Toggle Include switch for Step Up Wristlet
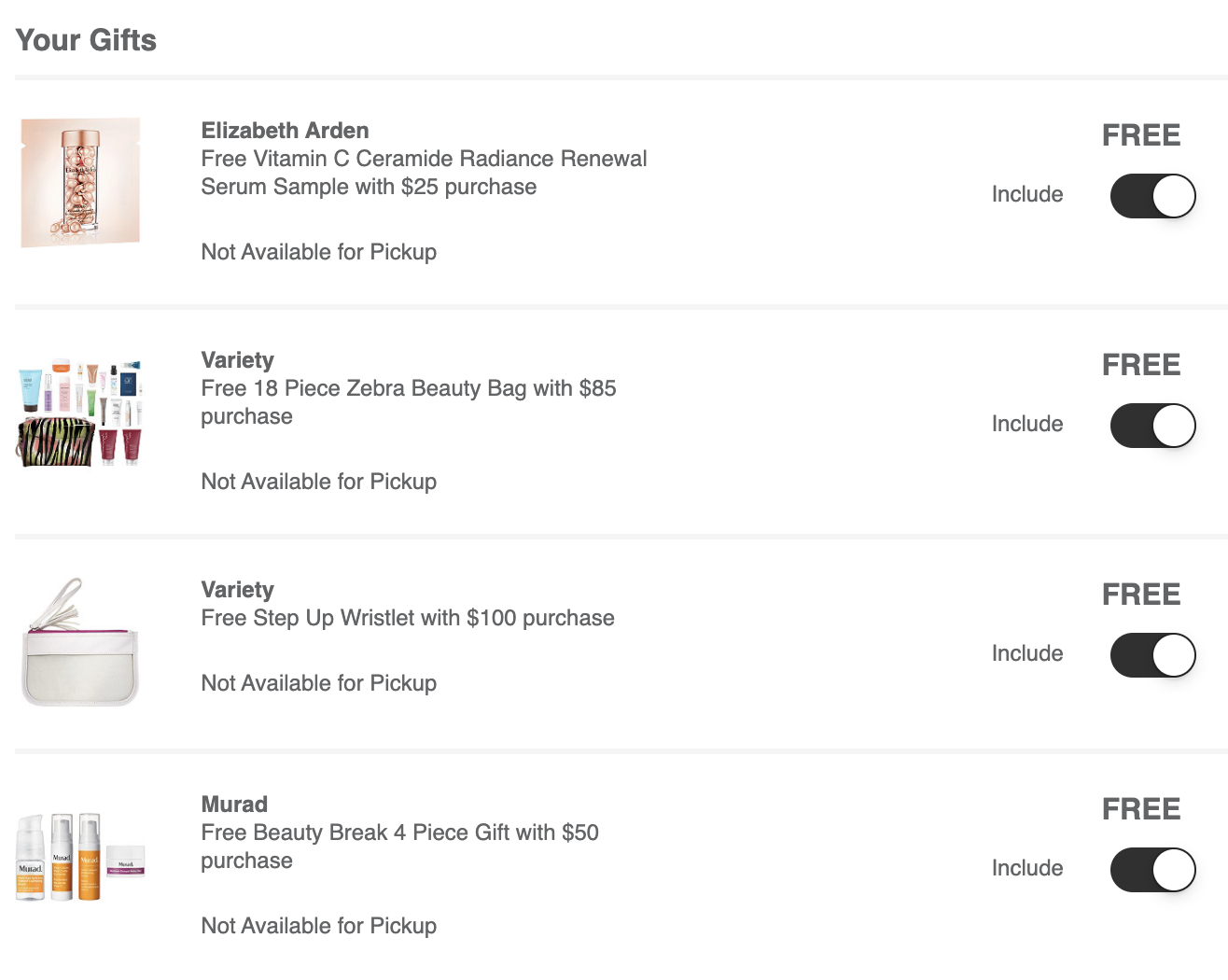The image size is (1228, 980). (x=1152, y=655)
